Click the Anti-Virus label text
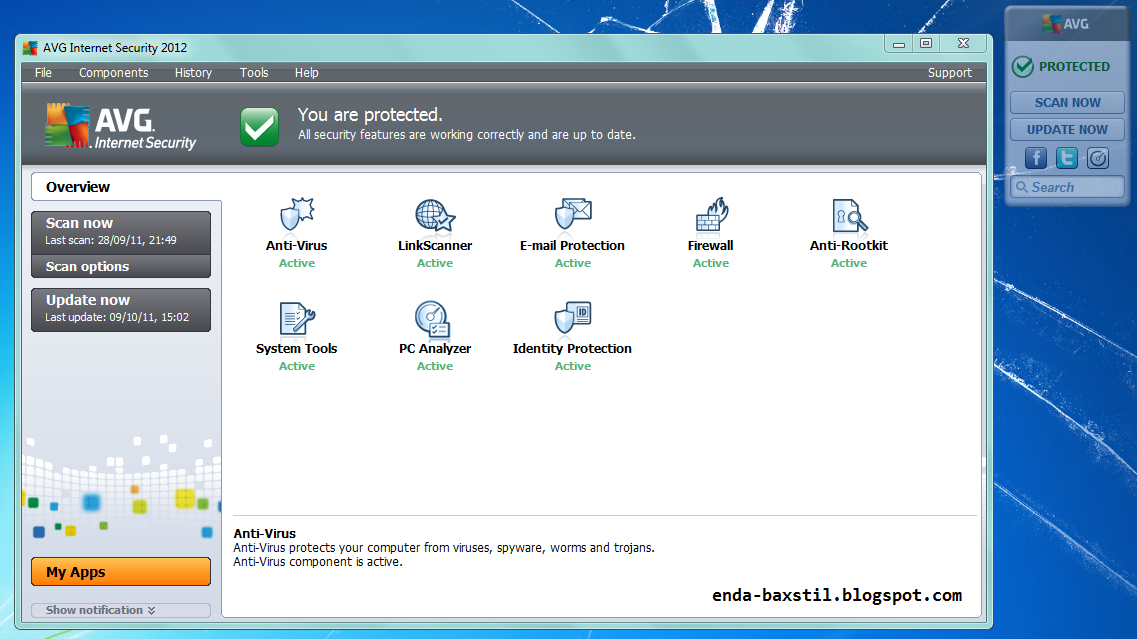Screen dimensions: 1137x639 click(297, 245)
